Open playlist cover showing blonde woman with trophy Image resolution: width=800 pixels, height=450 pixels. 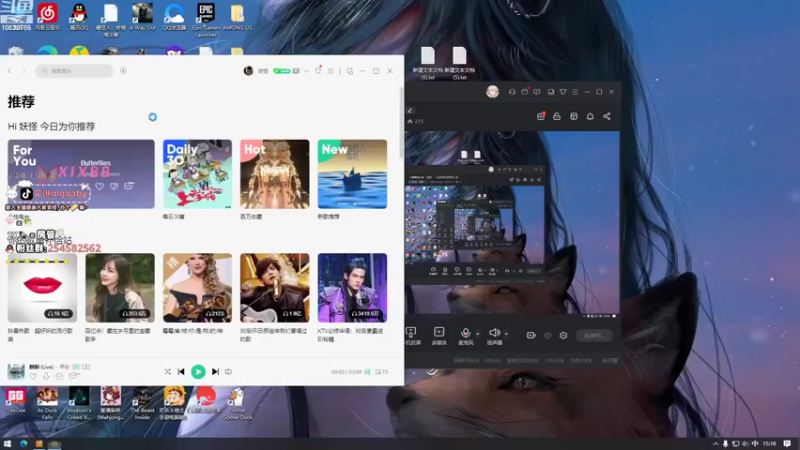tap(197, 288)
